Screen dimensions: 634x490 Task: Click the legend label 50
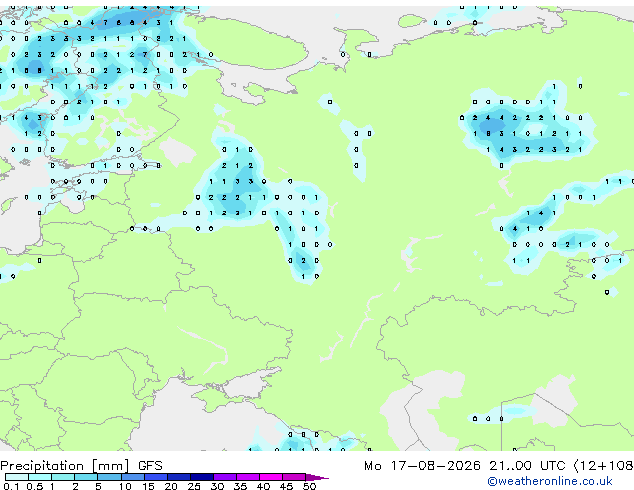tap(309, 486)
